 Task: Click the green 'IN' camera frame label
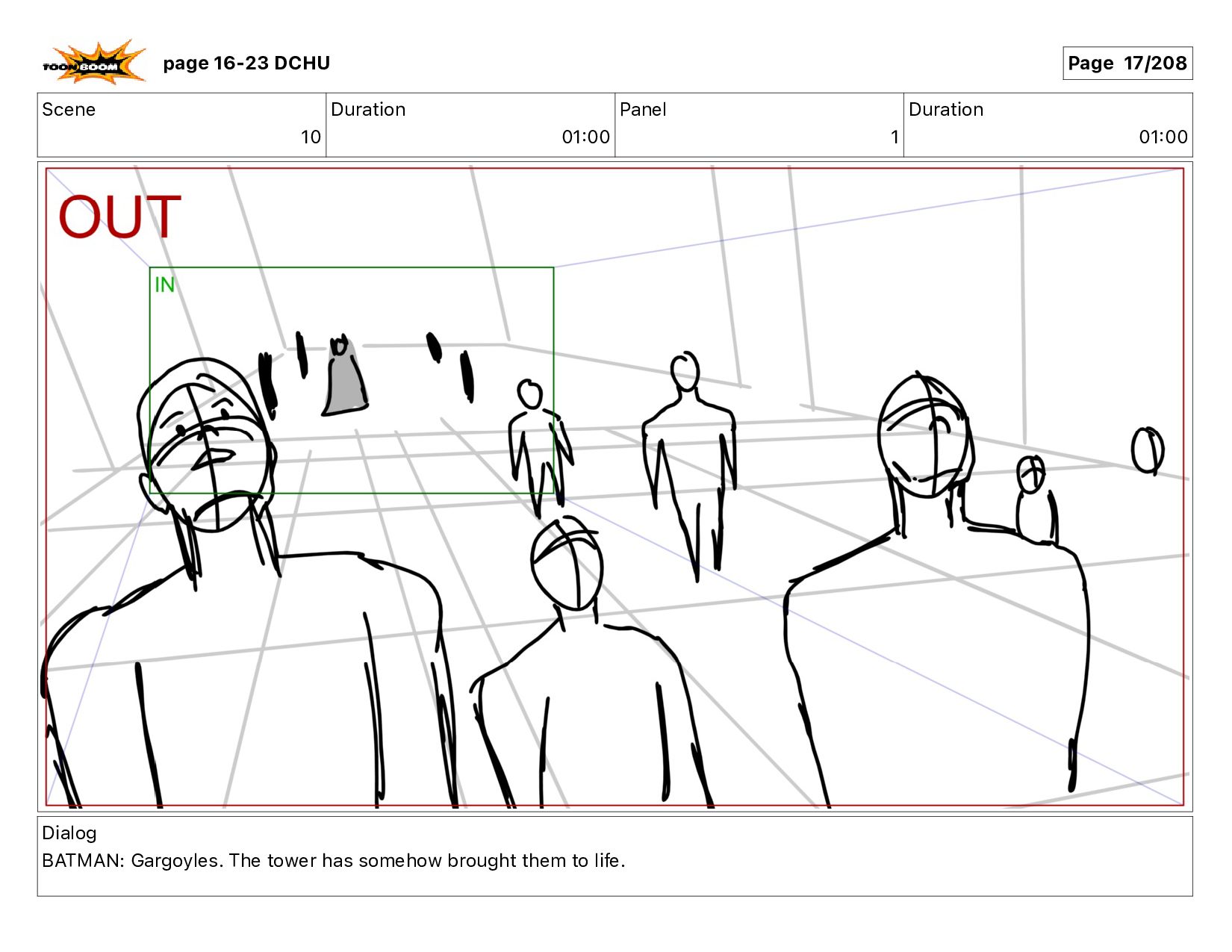pyautogui.click(x=164, y=284)
